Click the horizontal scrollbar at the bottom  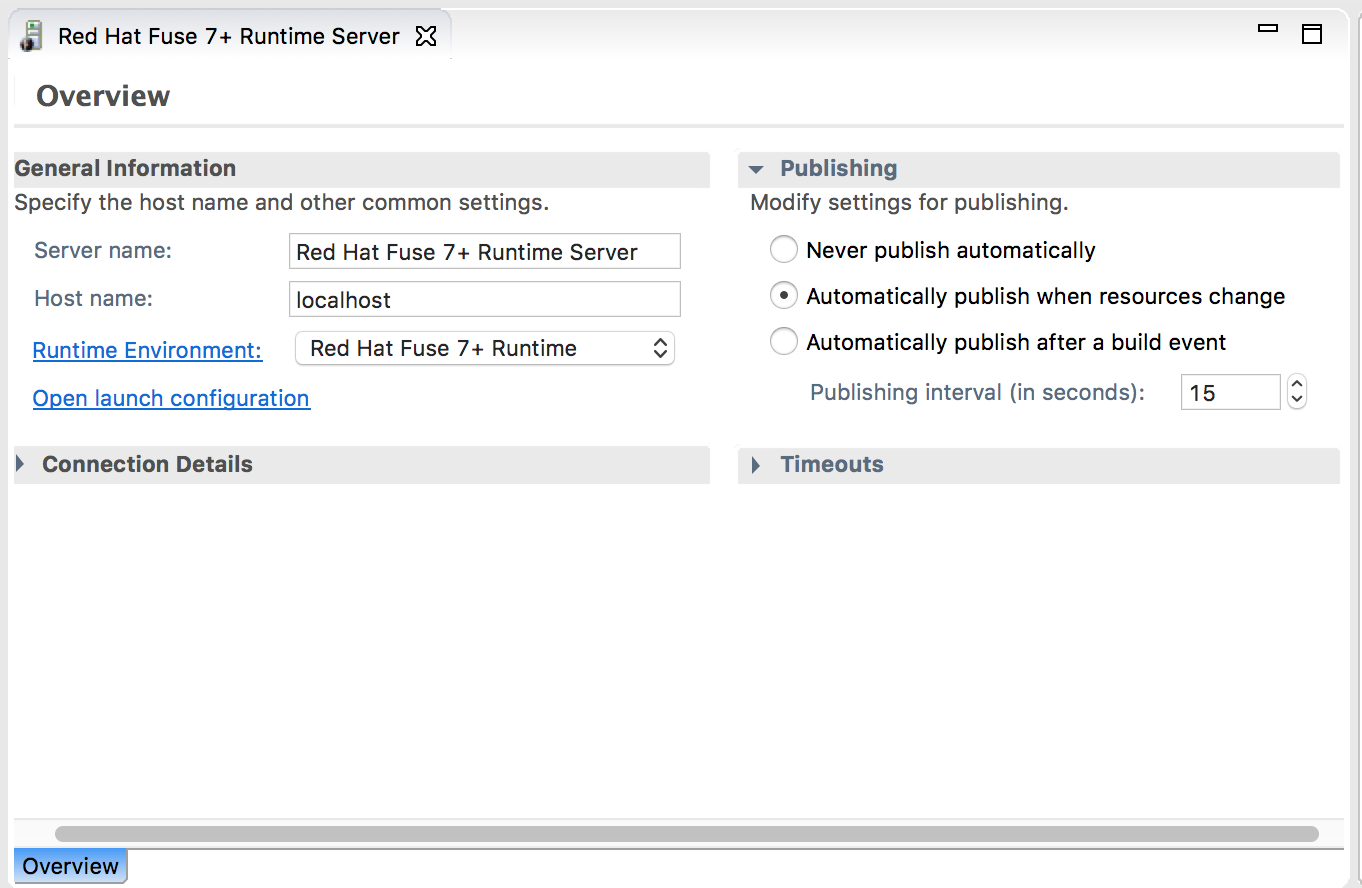pos(686,834)
